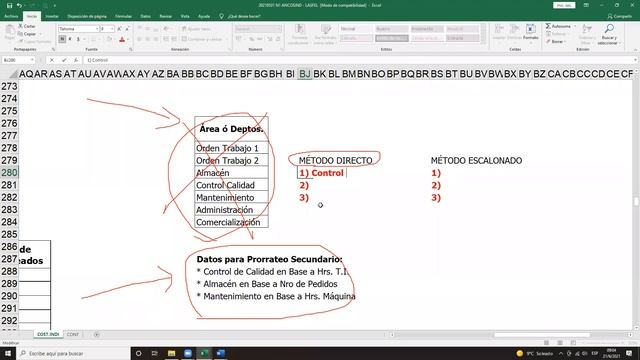Toggle underline formatting (S)
Viewport: 640px width, 360px height.
pyautogui.click(x=78, y=39)
